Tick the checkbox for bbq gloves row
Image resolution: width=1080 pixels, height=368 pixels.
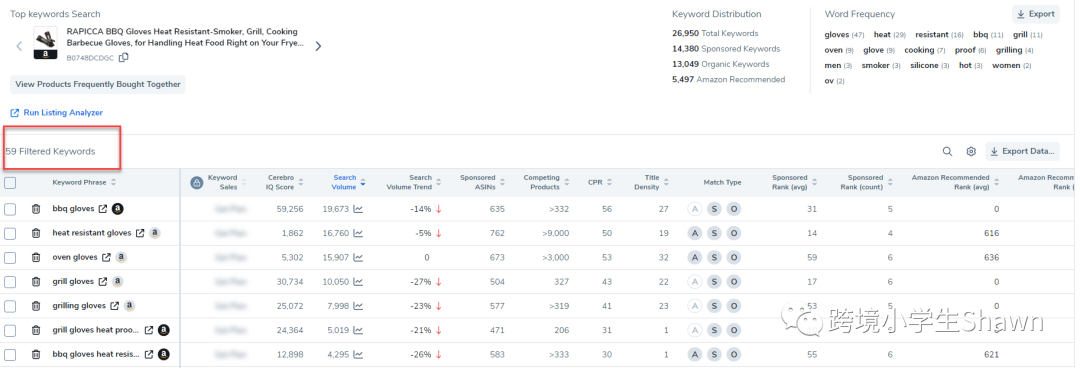pyautogui.click(x=10, y=209)
